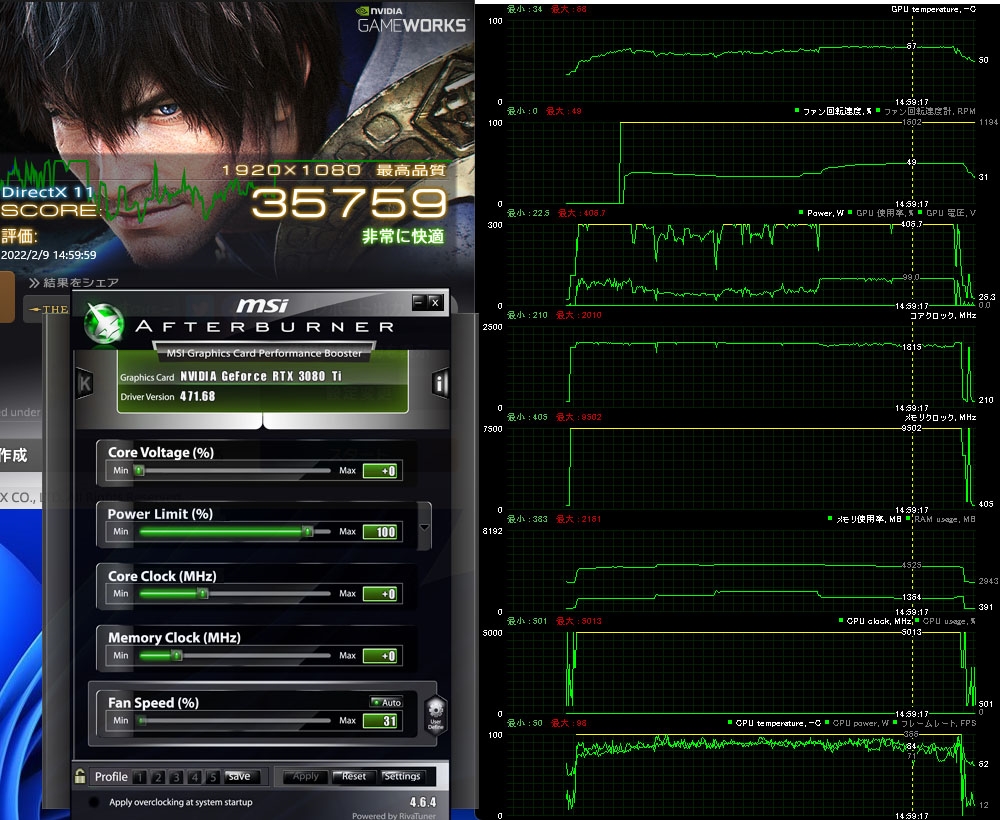
Task: Minimize the MSI Afterburner window
Action: coord(418,302)
